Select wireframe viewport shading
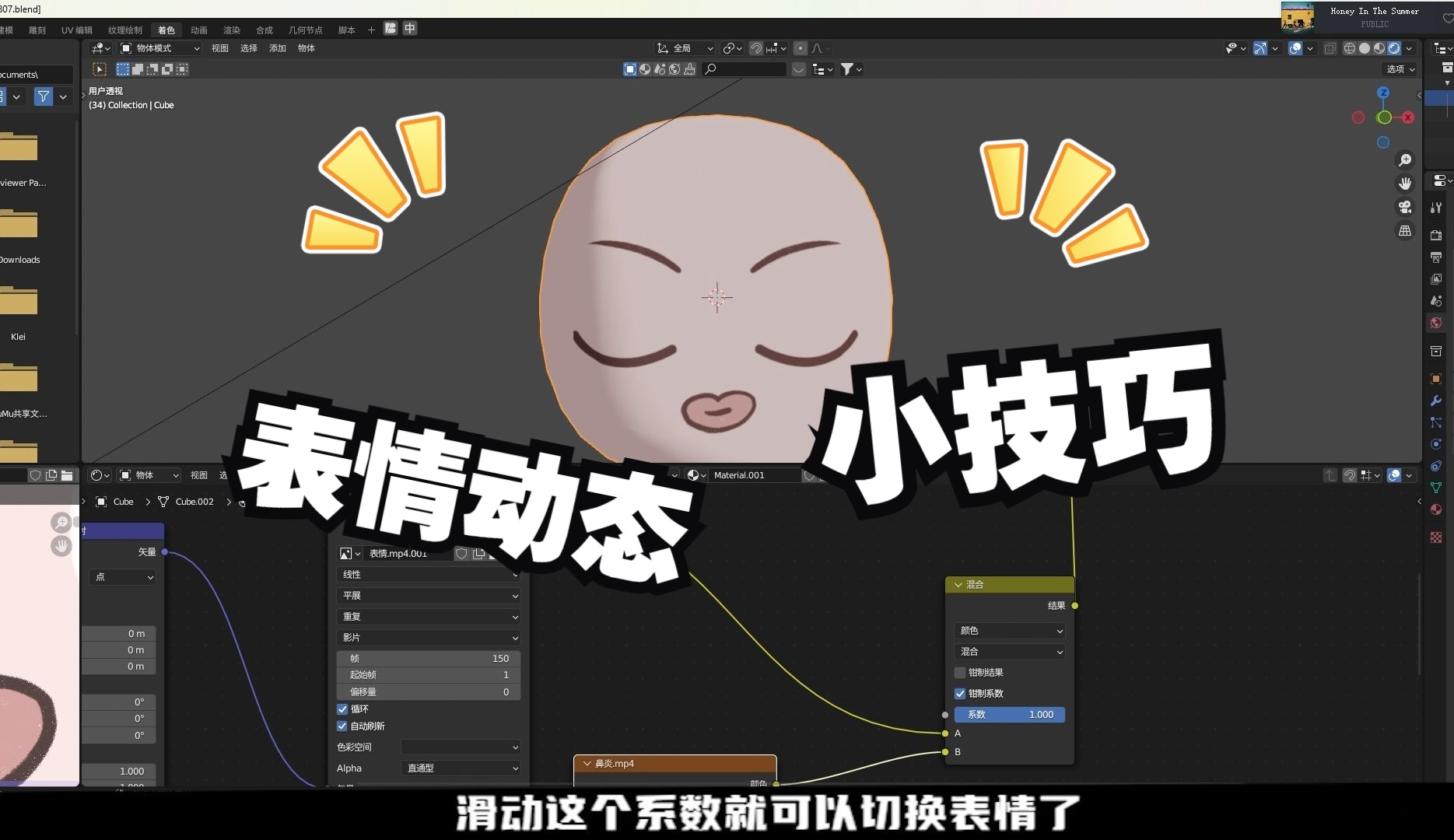 [x=1350, y=48]
